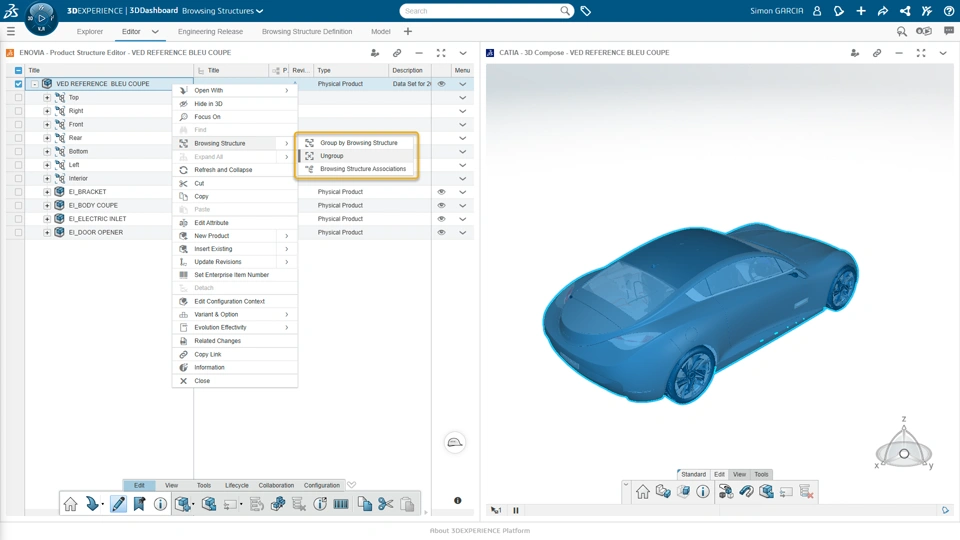960x540 pixels.
Task: Click the Share arrow icon in top bar
Action: click(883, 11)
